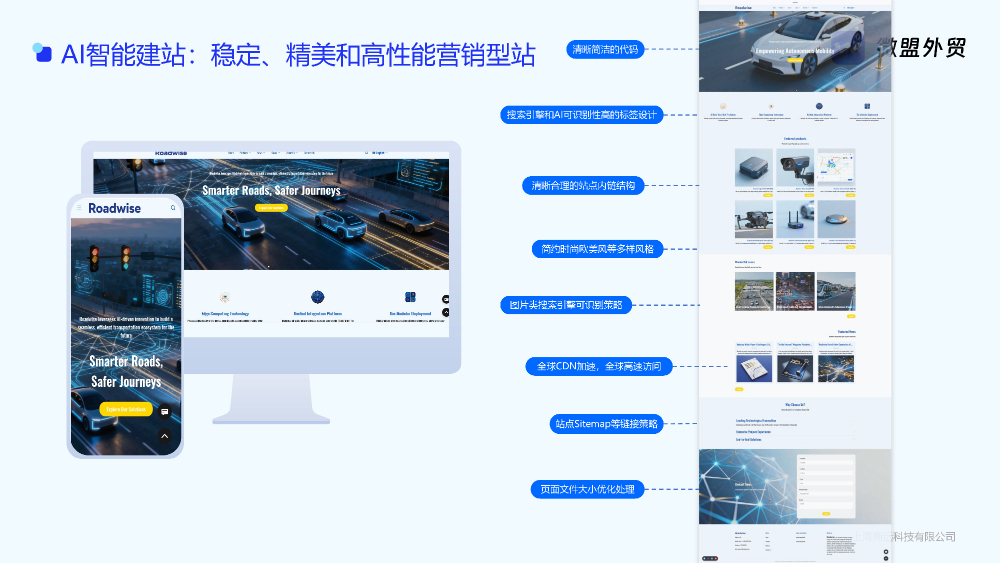Open the chat bubble icon on phone mockup

tap(165, 412)
